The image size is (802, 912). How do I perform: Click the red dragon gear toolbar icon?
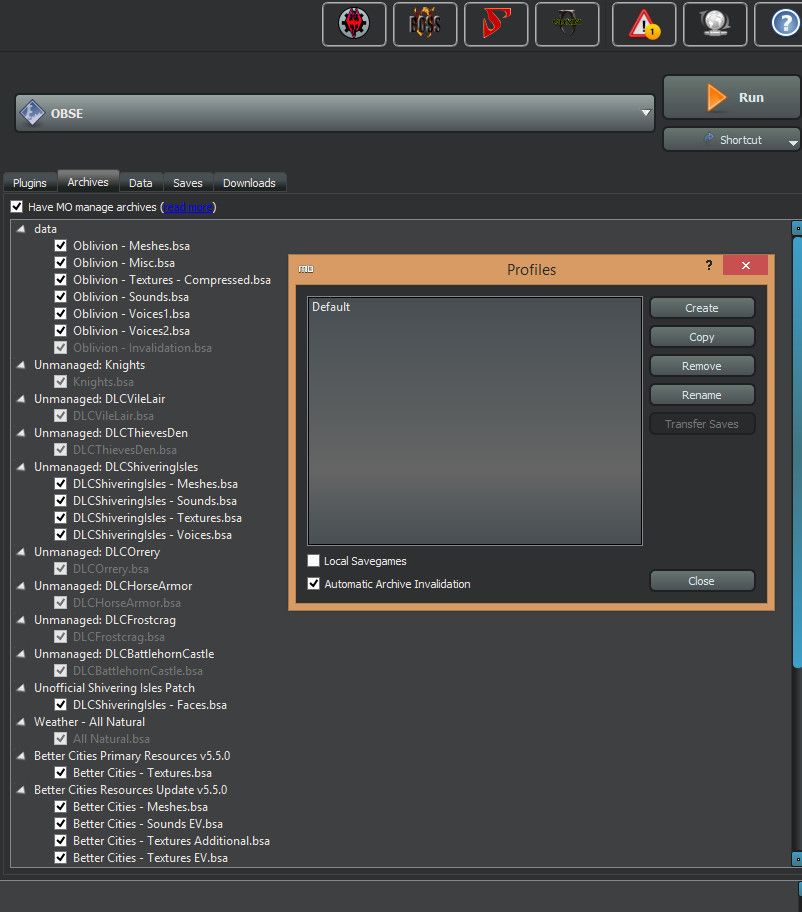coord(354,24)
